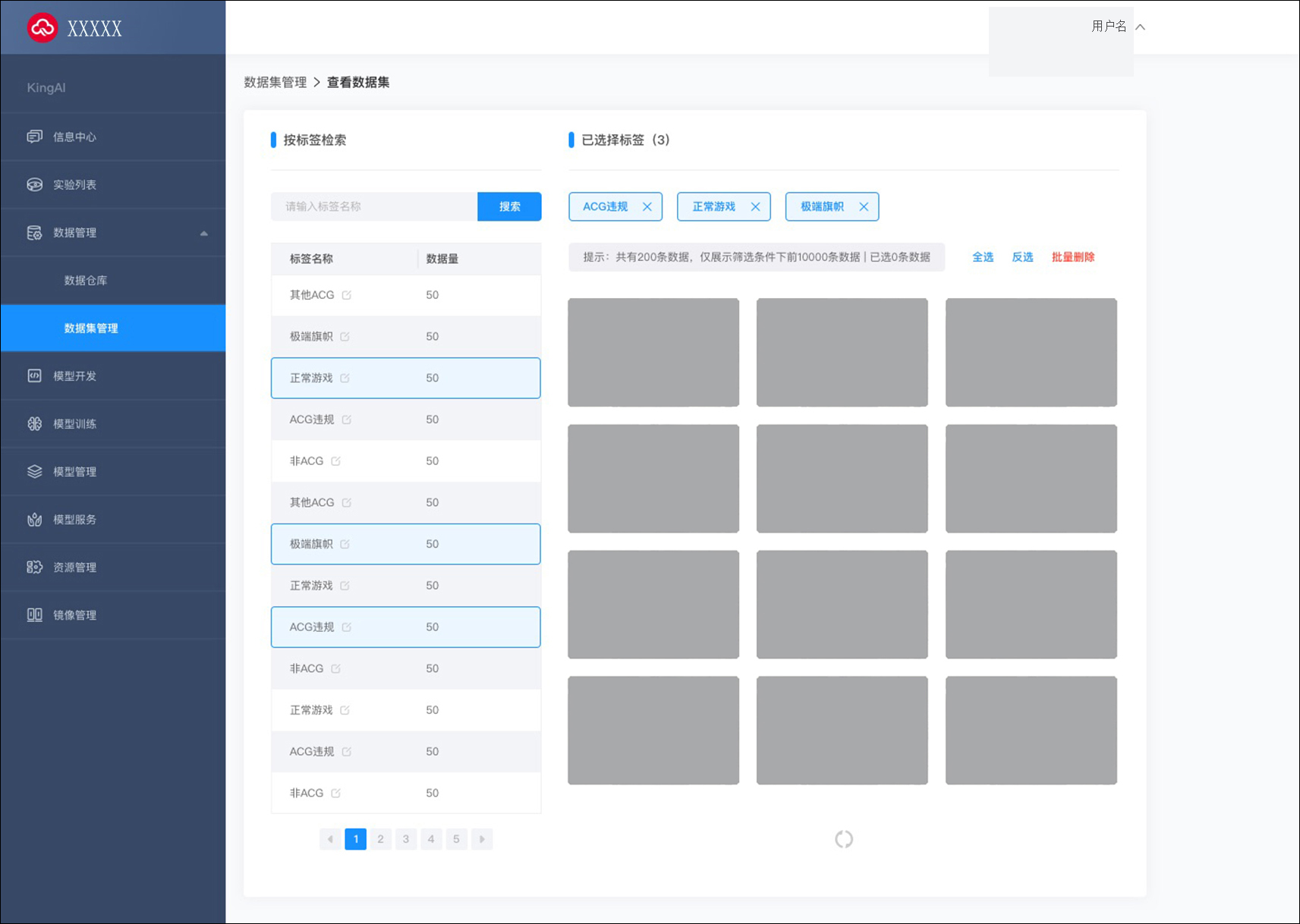Viewport: 1300px width, 924px height.
Task: Open 数据仓库 submenu item
Action: 113,280
